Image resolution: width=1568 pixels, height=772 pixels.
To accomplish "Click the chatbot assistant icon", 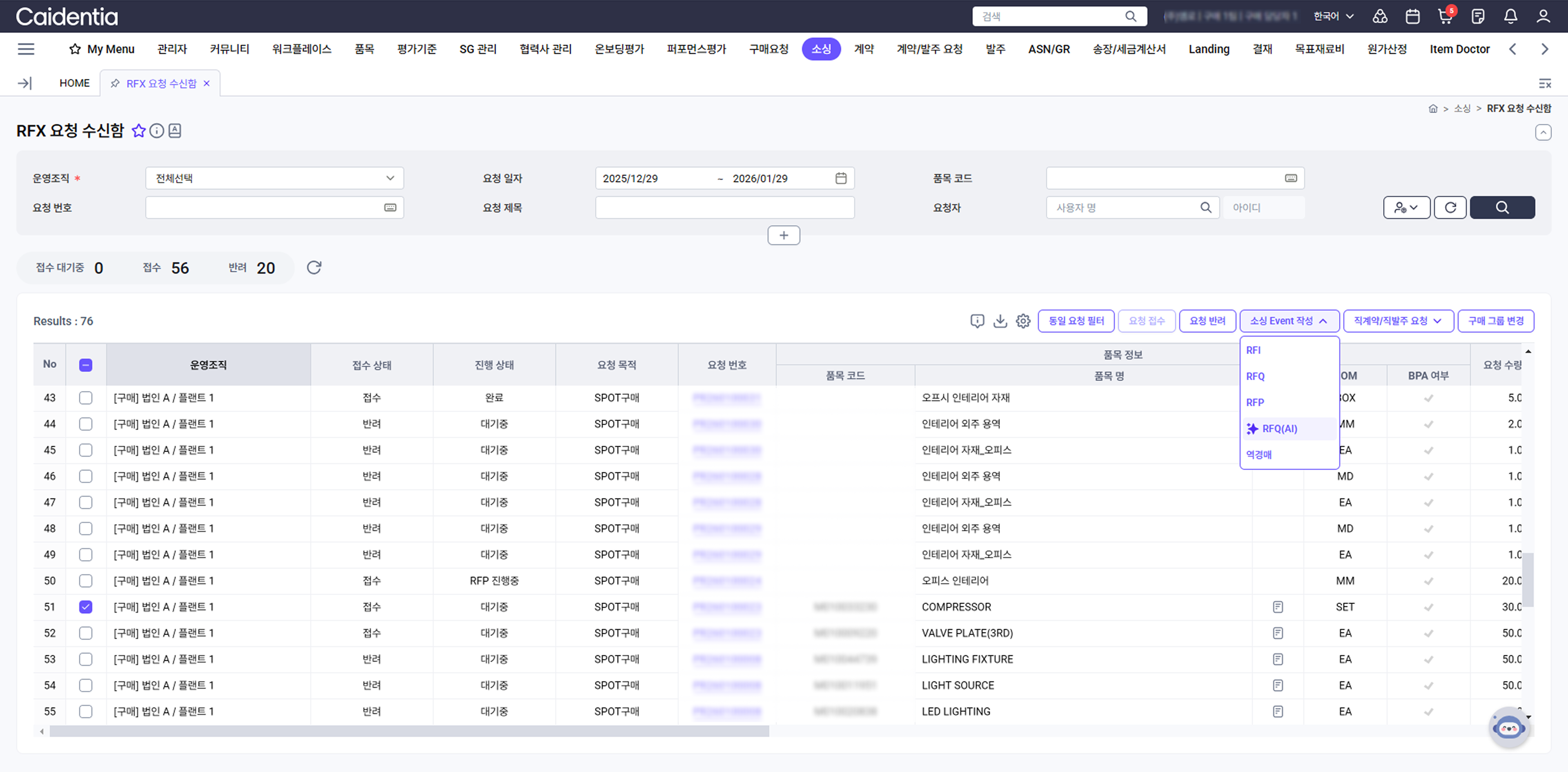I will pyautogui.click(x=1508, y=727).
